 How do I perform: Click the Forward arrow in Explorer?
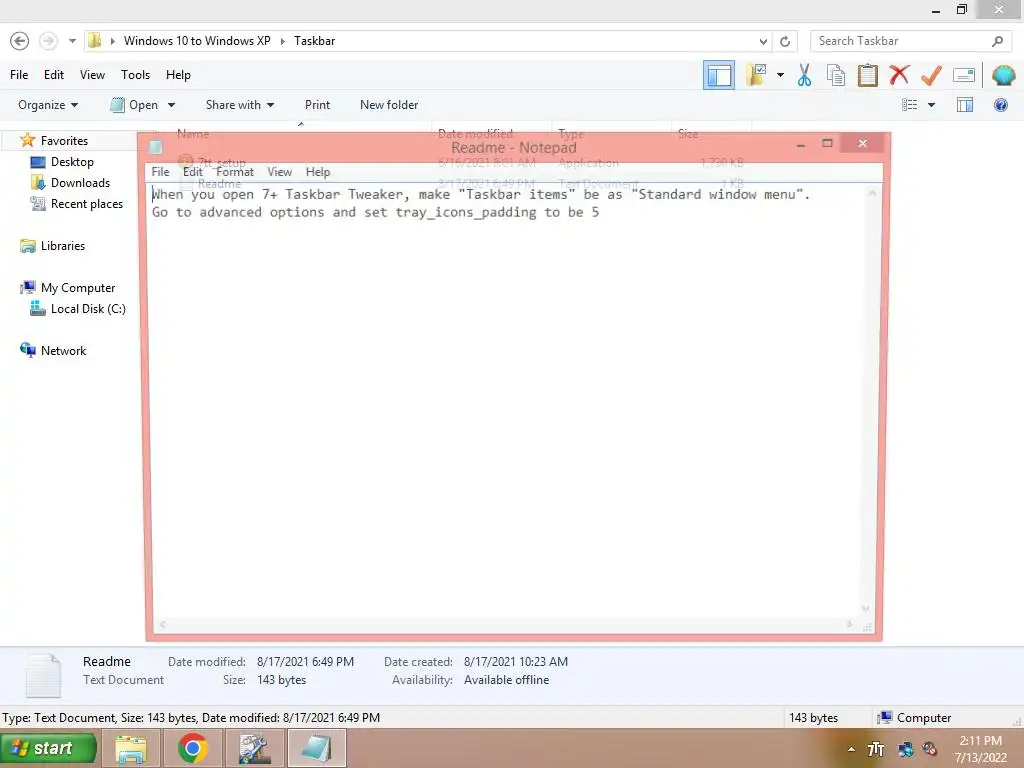(48, 41)
